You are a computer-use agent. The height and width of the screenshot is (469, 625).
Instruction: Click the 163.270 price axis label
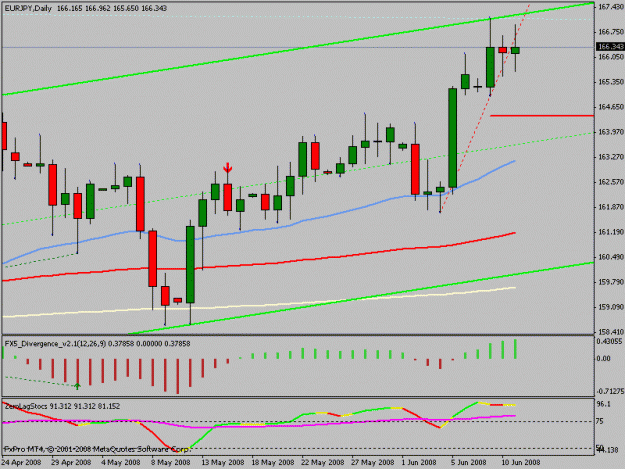click(611, 157)
